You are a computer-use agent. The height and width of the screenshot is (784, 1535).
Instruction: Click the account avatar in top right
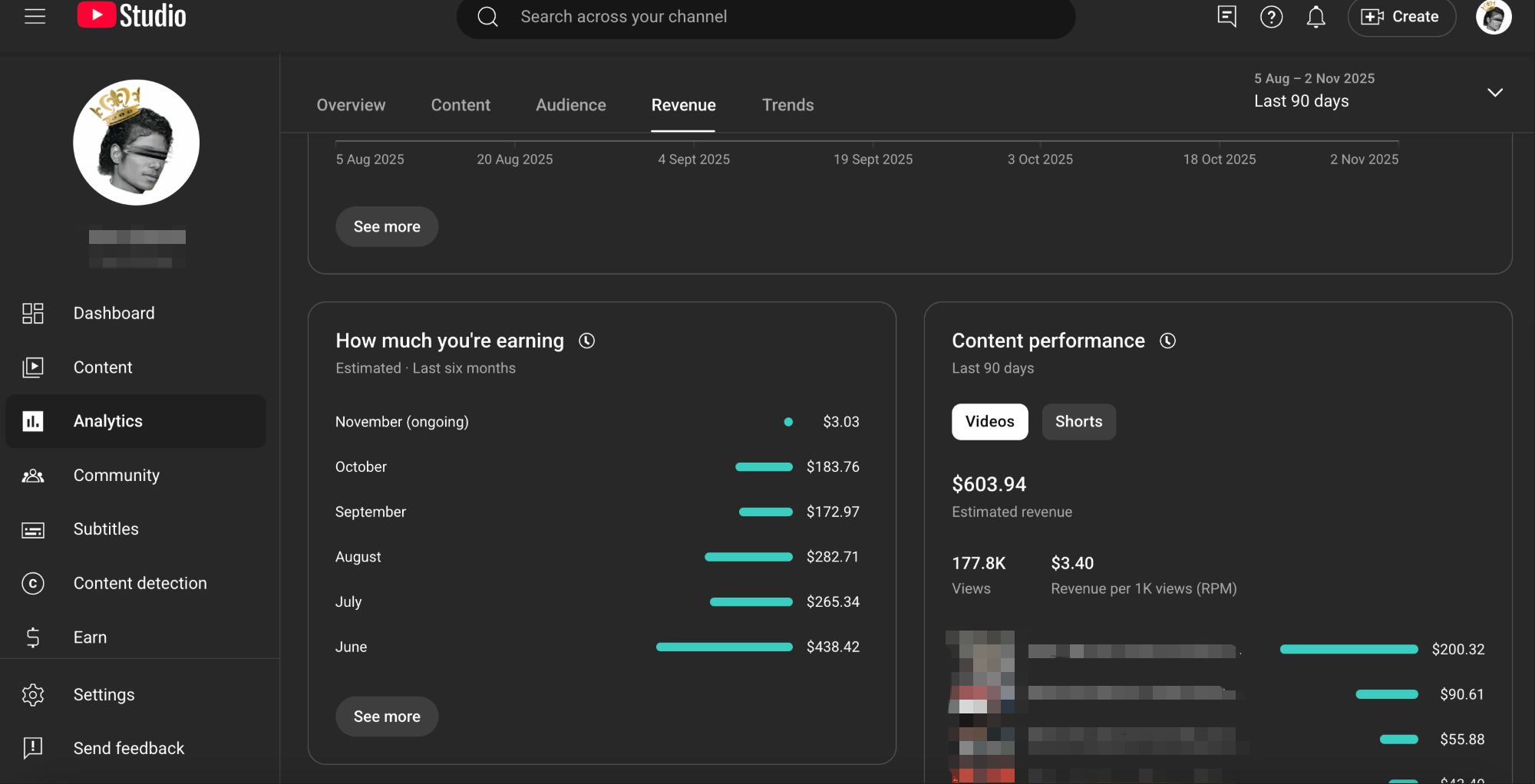tap(1493, 17)
